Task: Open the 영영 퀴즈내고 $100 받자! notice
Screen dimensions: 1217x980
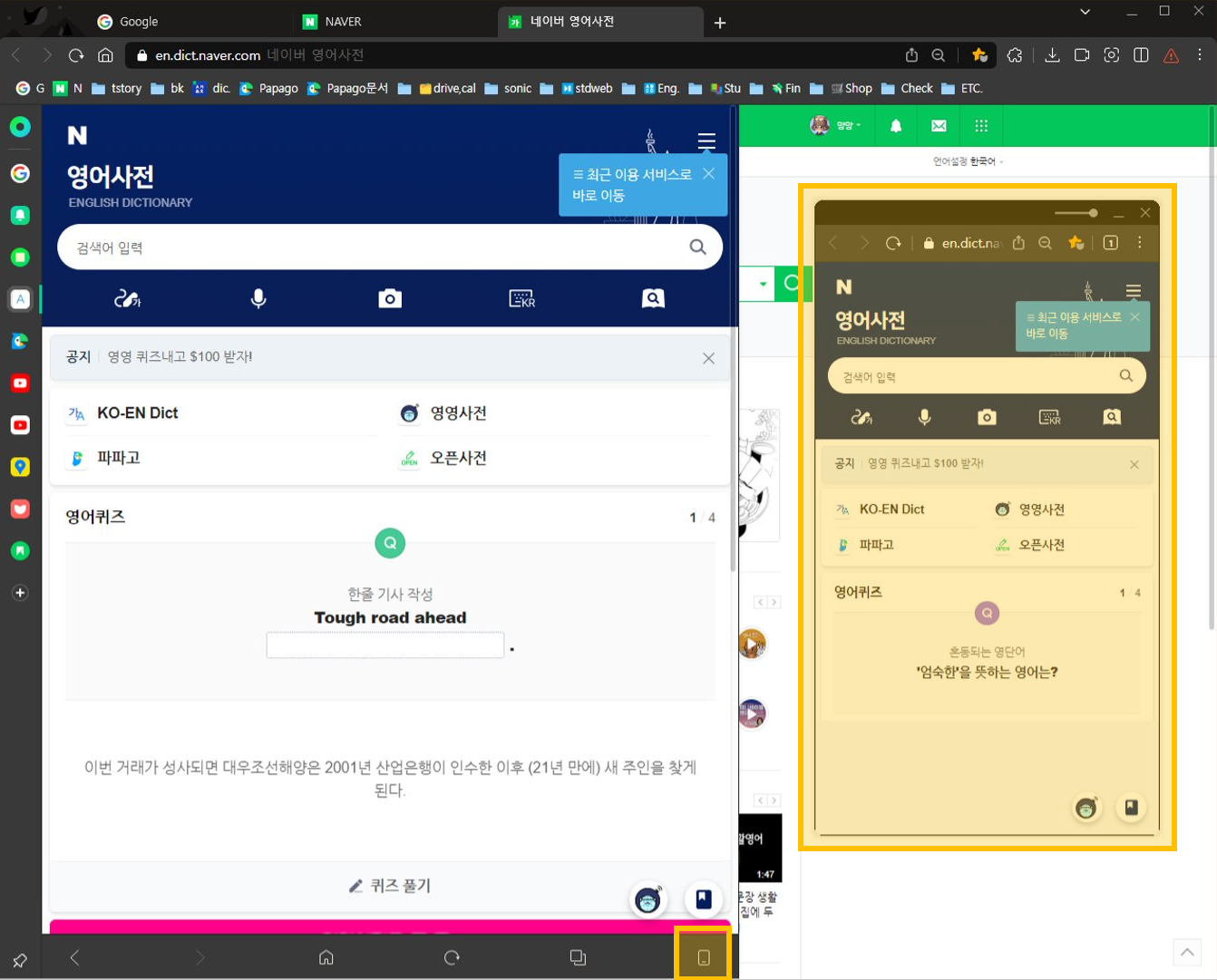Action: coord(180,357)
